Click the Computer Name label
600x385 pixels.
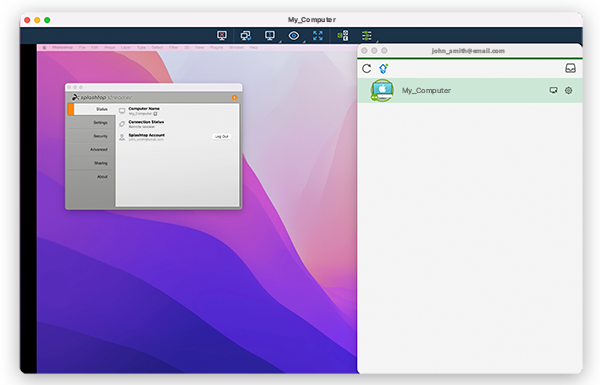tap(144, 109)
